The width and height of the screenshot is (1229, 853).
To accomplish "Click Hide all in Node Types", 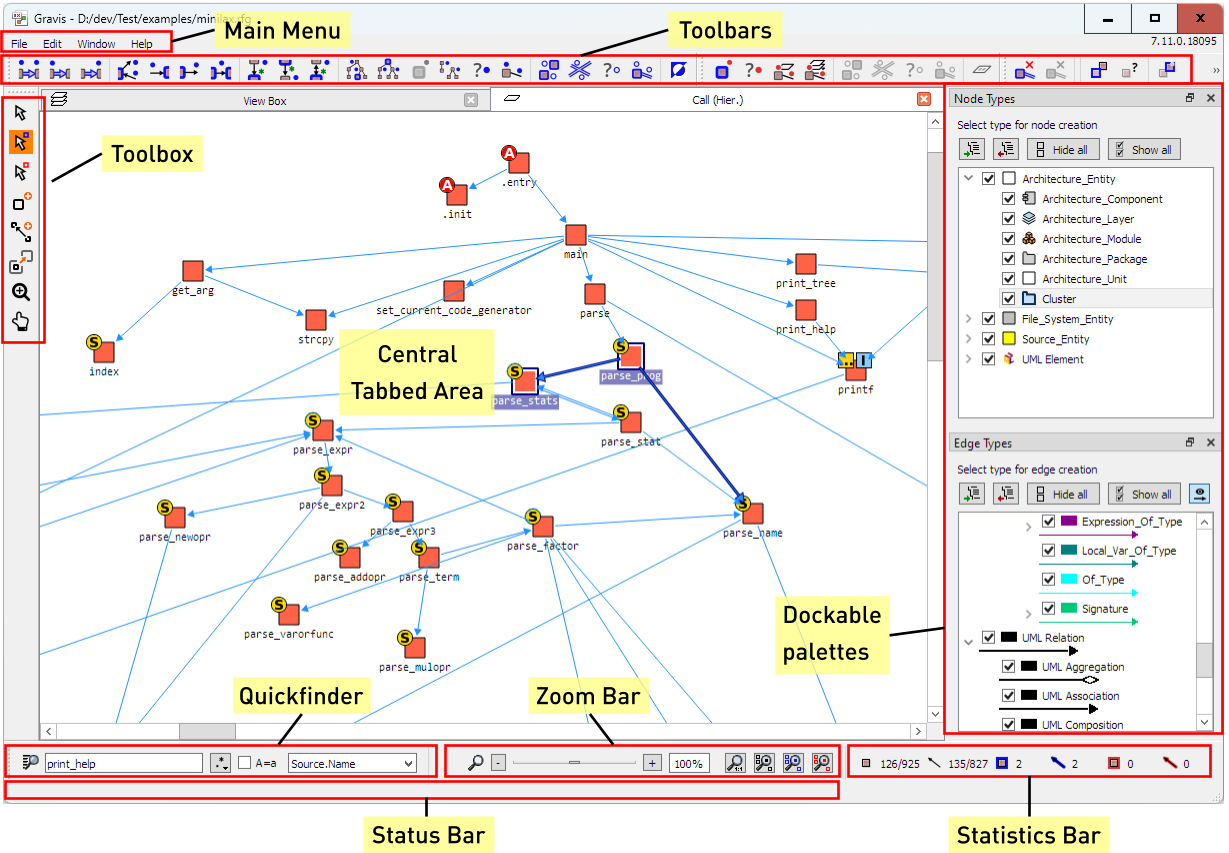I will click(1063, 149).
